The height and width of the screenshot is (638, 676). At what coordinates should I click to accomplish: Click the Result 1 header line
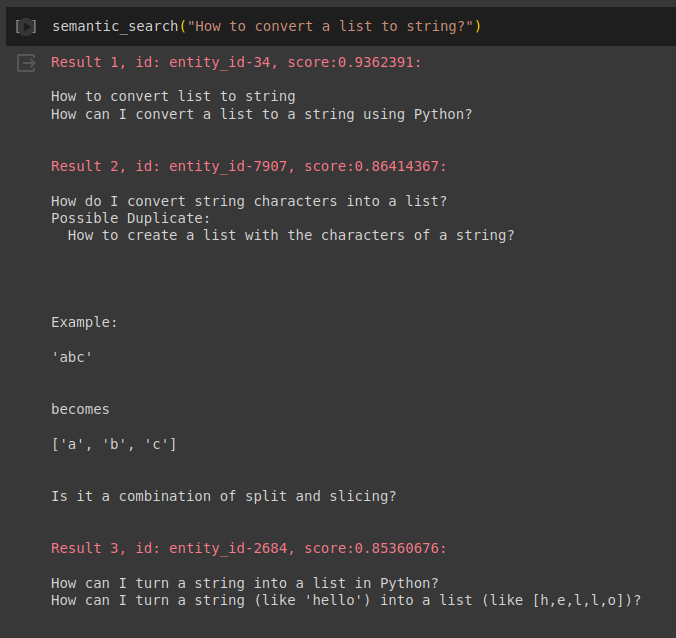236,62
